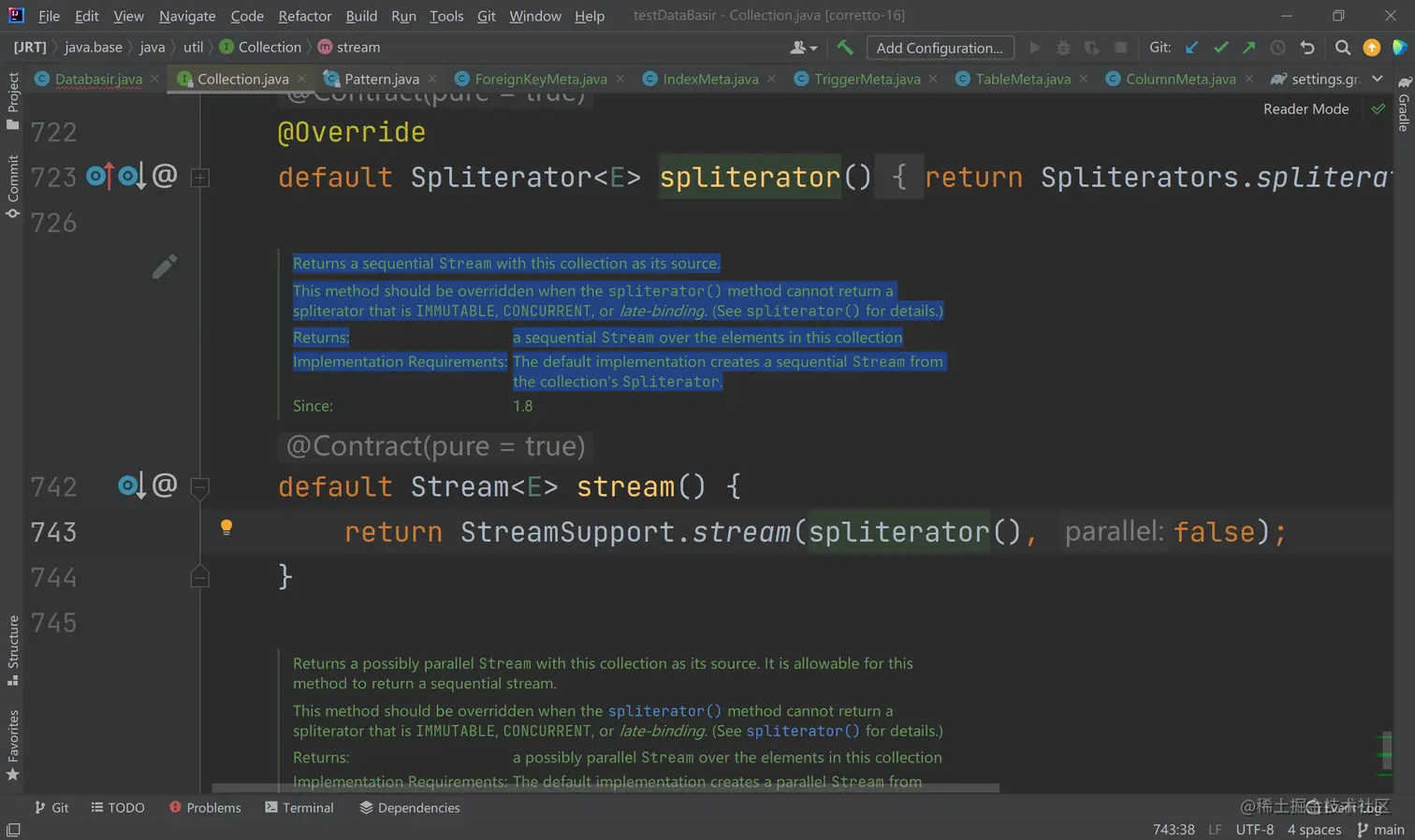The height and width of the screenshot is (840, 1415).
Task: Click Git update project arrow icon
Action: tap(1191, 48)
